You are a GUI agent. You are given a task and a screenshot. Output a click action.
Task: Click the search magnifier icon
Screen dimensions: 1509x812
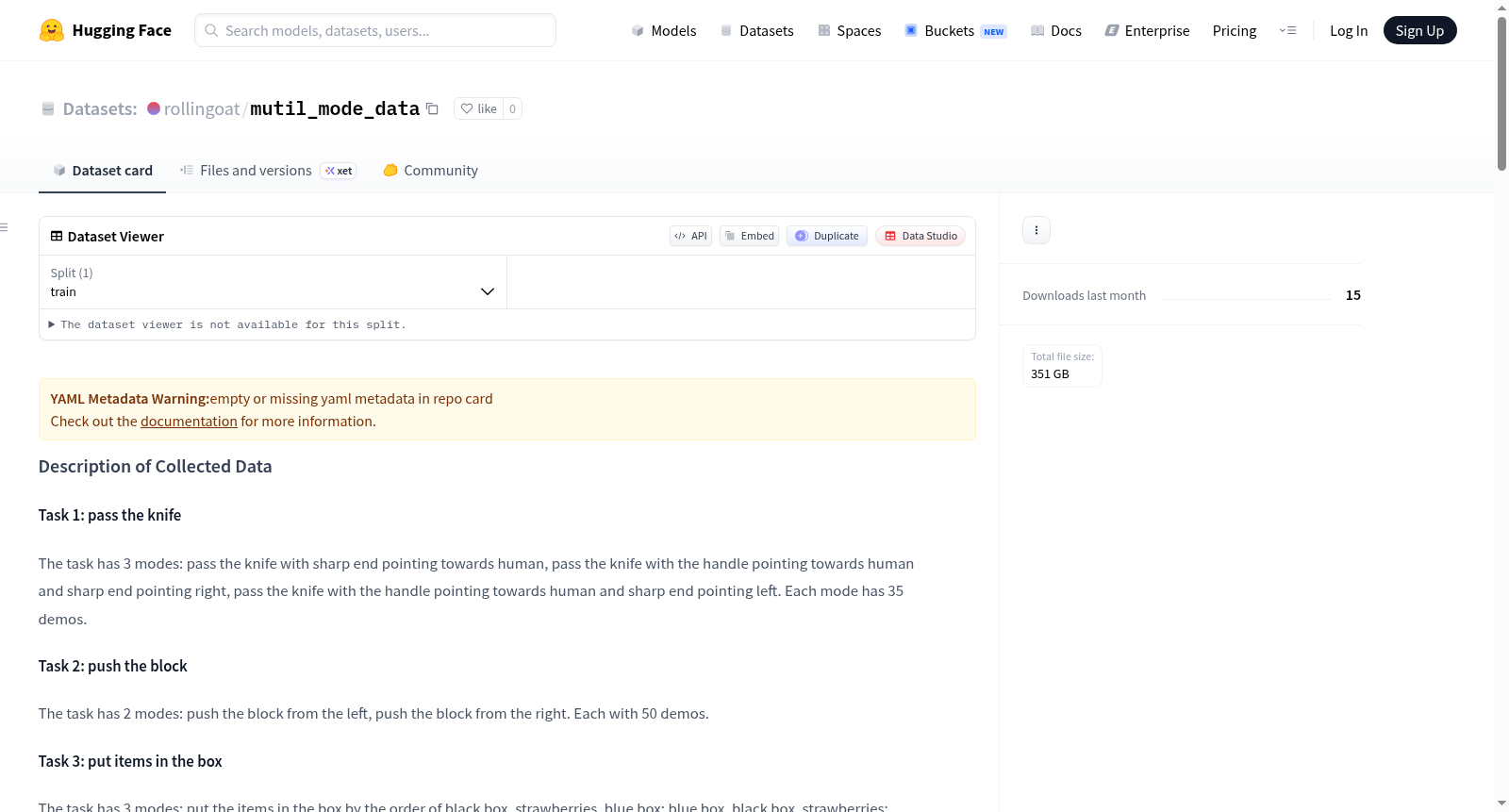click(x=211, y=30)
